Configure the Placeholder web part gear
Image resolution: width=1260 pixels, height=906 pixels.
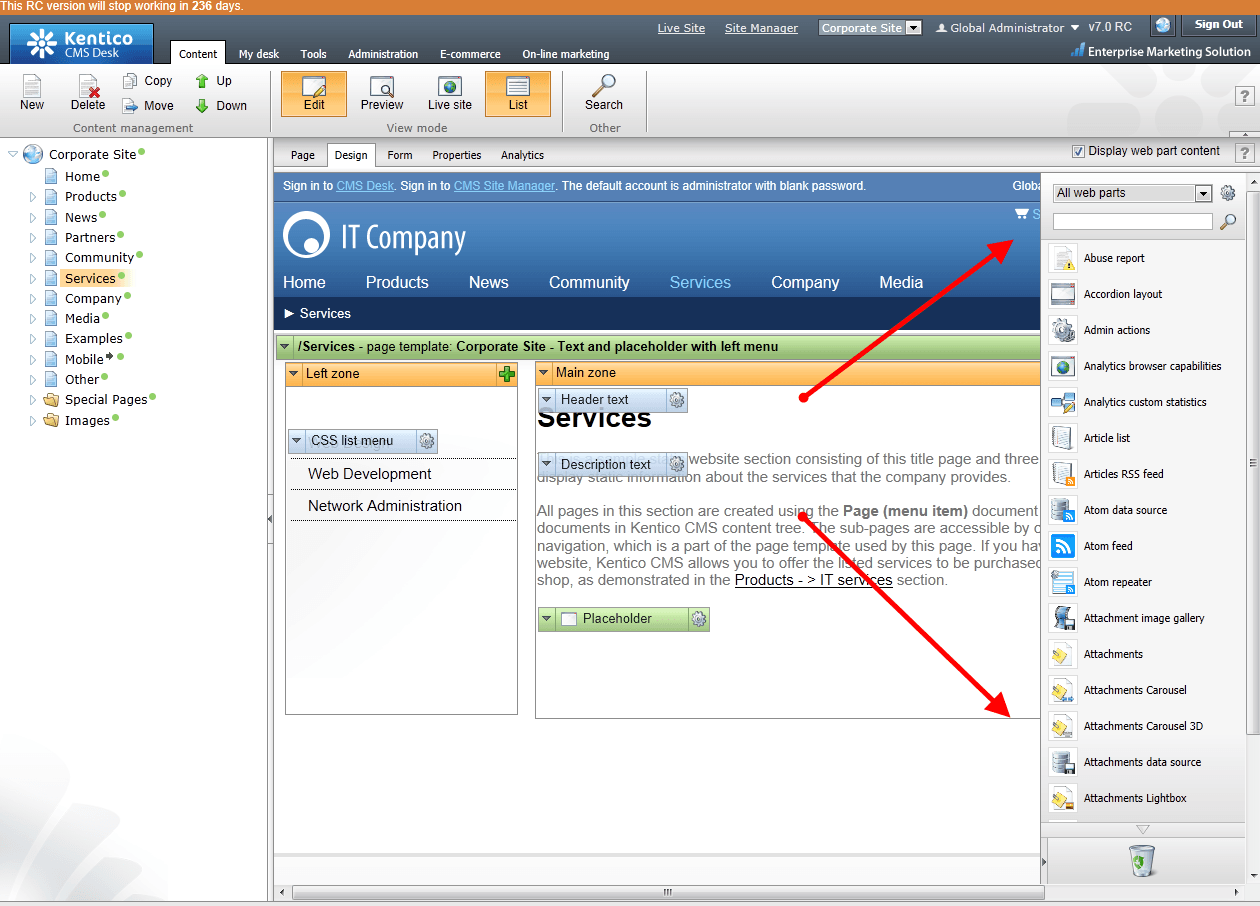pos(699,619)
